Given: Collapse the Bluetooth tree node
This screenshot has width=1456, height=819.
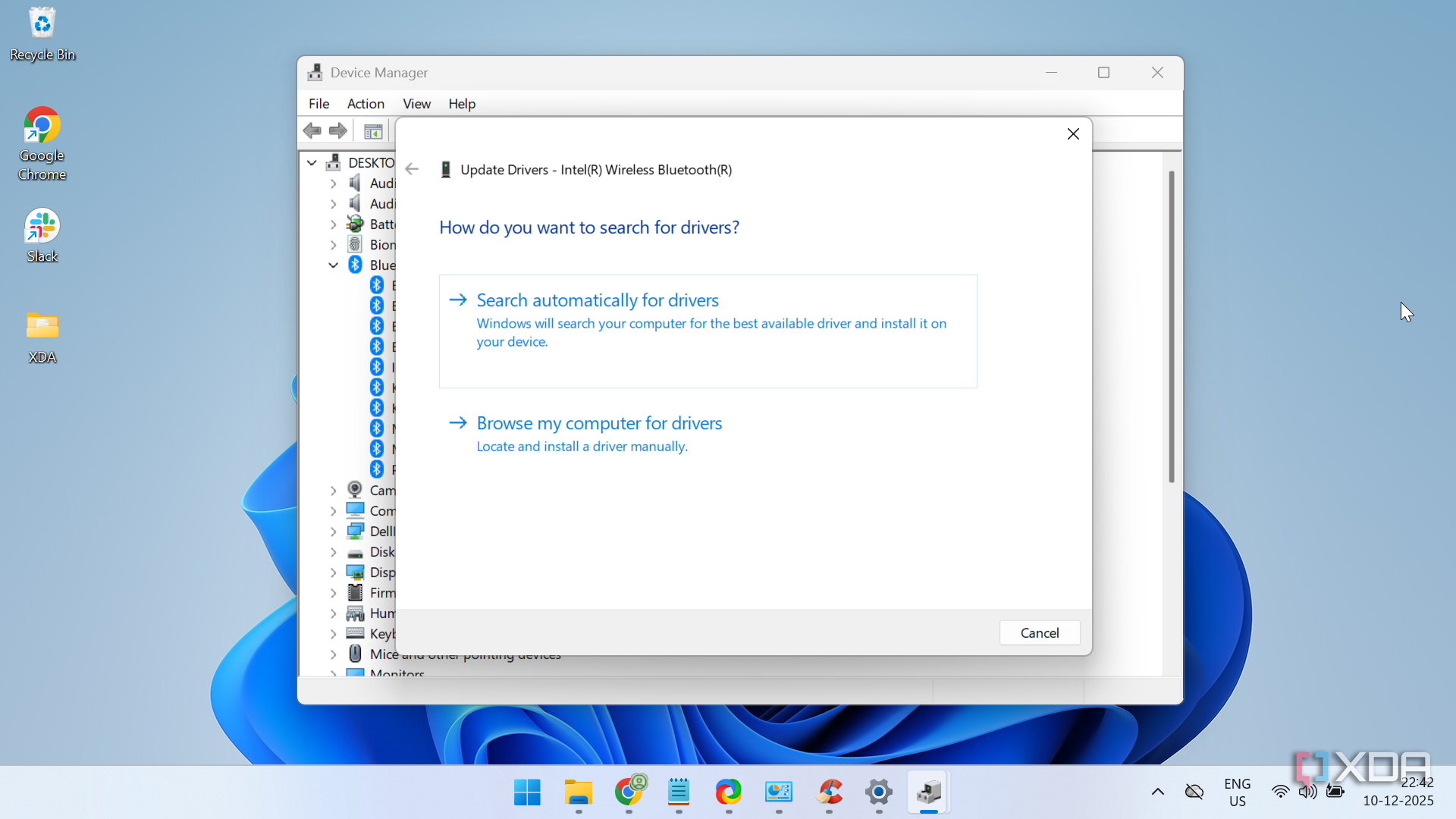Looking at the screenshot, I should [x=333, y=265].
